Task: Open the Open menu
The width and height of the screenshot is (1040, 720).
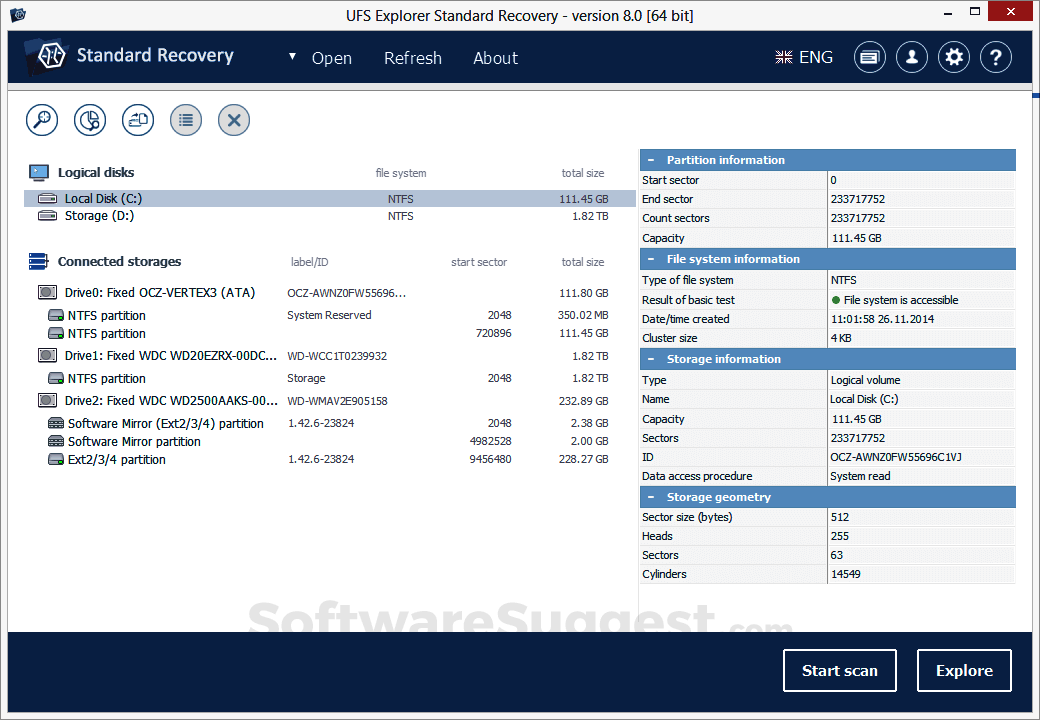Action: pos(332,58)
